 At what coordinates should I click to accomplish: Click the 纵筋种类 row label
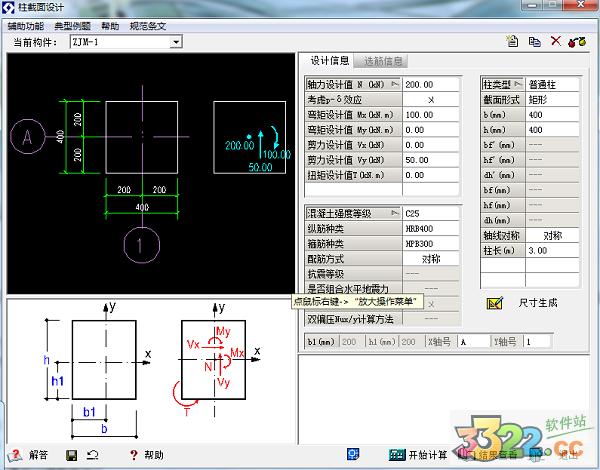coord(353,228)
